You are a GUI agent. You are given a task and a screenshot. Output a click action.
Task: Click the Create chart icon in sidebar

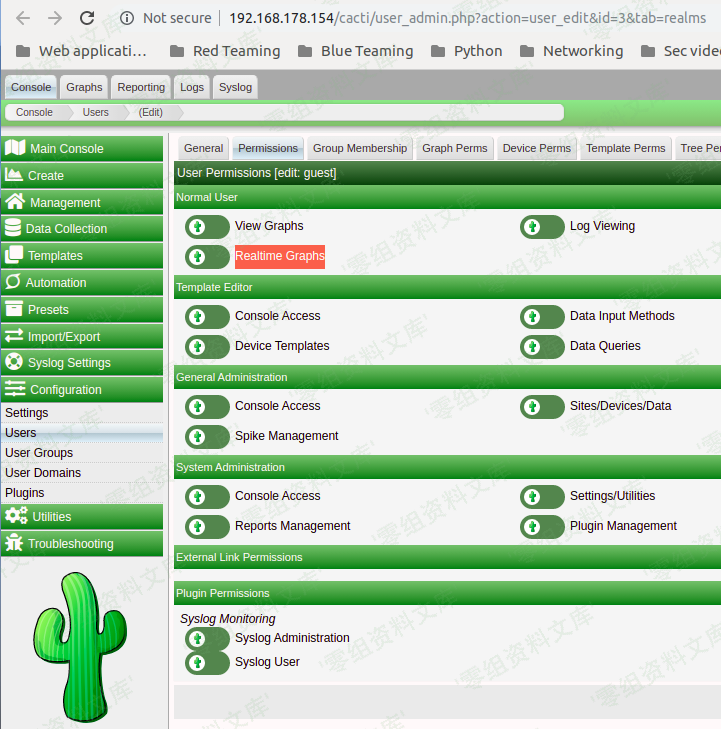[x=14, y=175]
